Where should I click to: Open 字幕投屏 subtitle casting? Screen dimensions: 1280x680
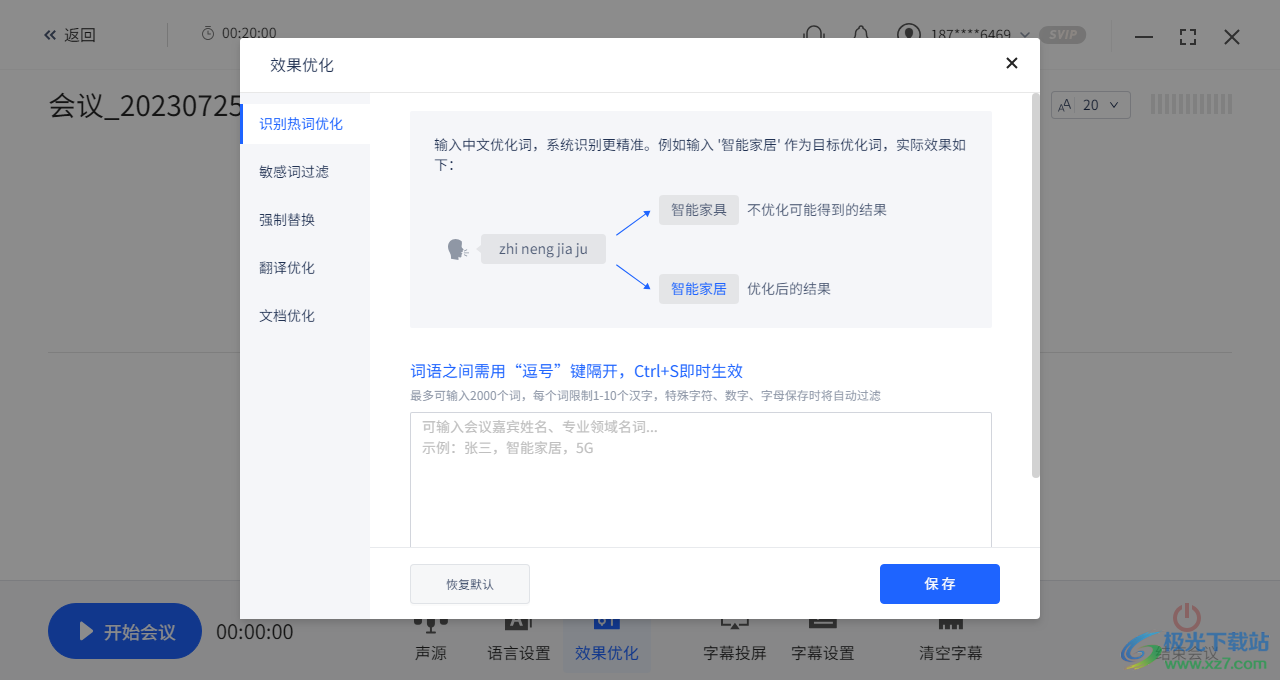tap(733, 640)
